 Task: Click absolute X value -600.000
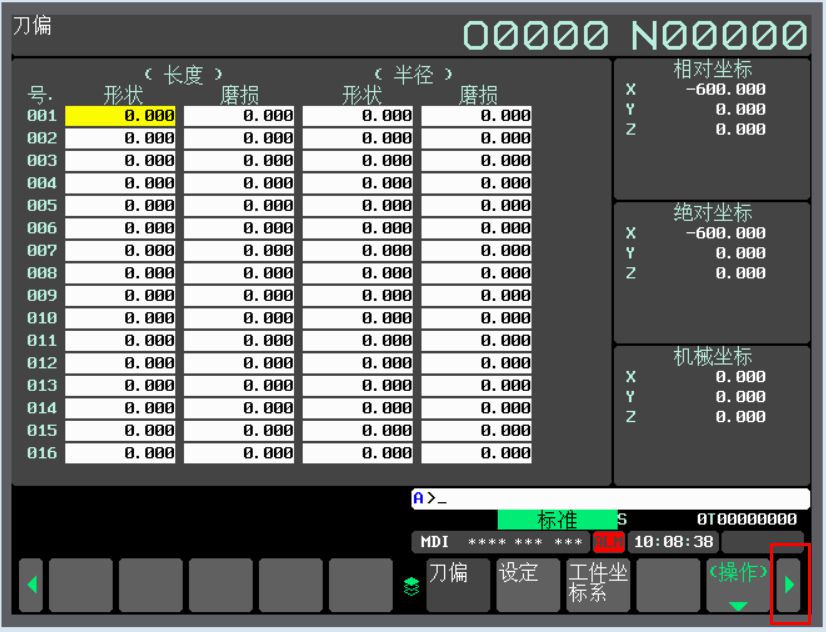coord(725,233)
